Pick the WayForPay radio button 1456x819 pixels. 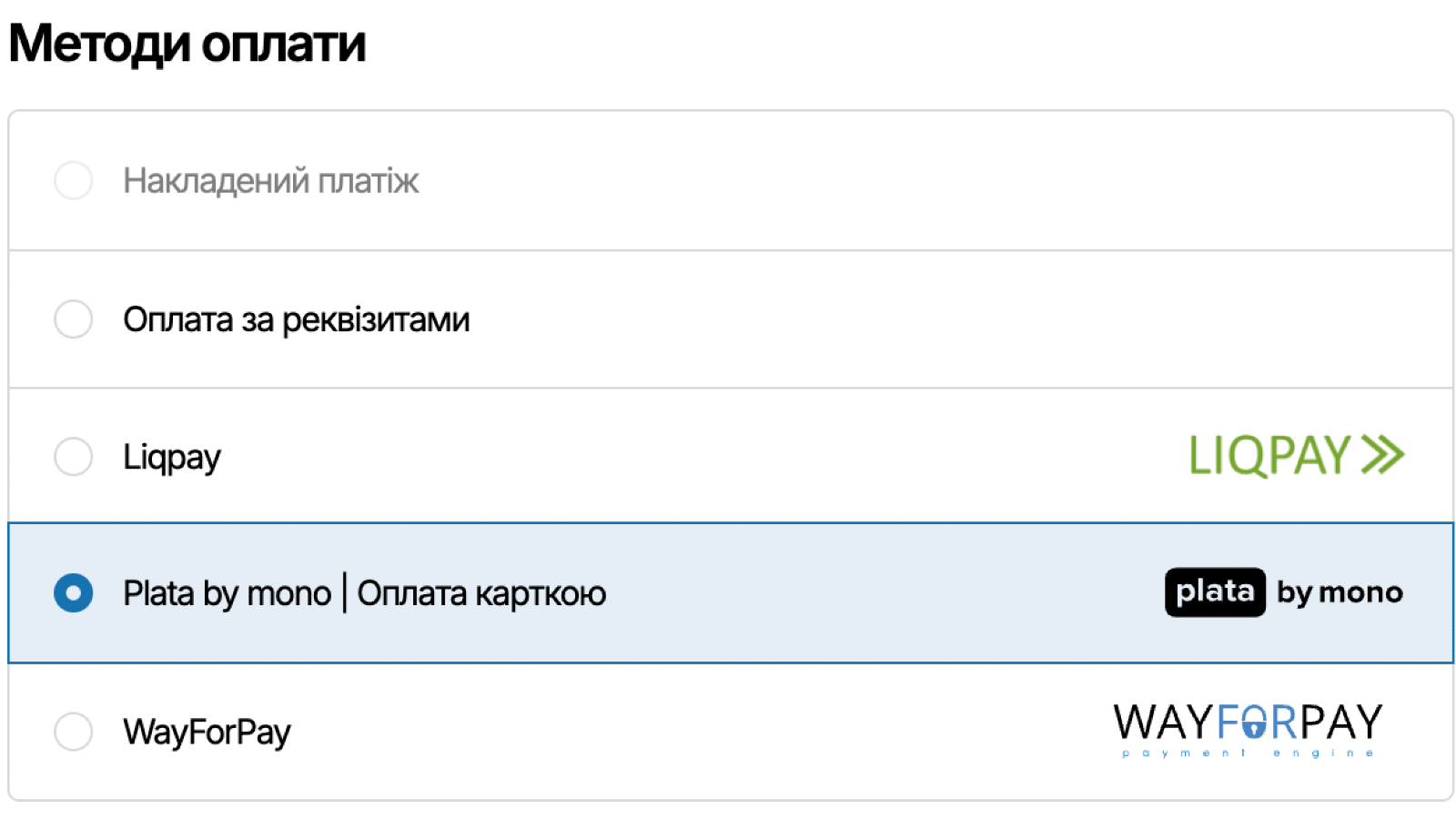pos(74,732)
